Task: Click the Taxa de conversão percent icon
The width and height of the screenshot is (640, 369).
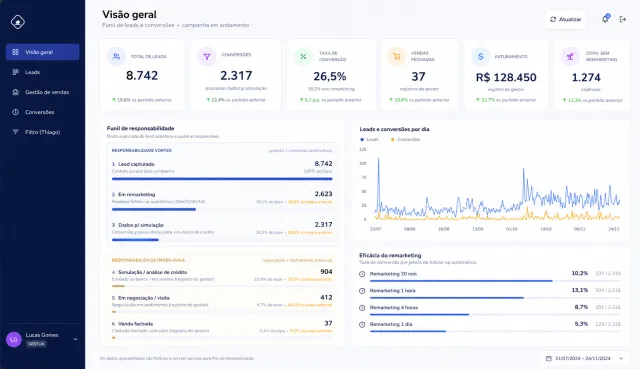Action: [303, 56]
